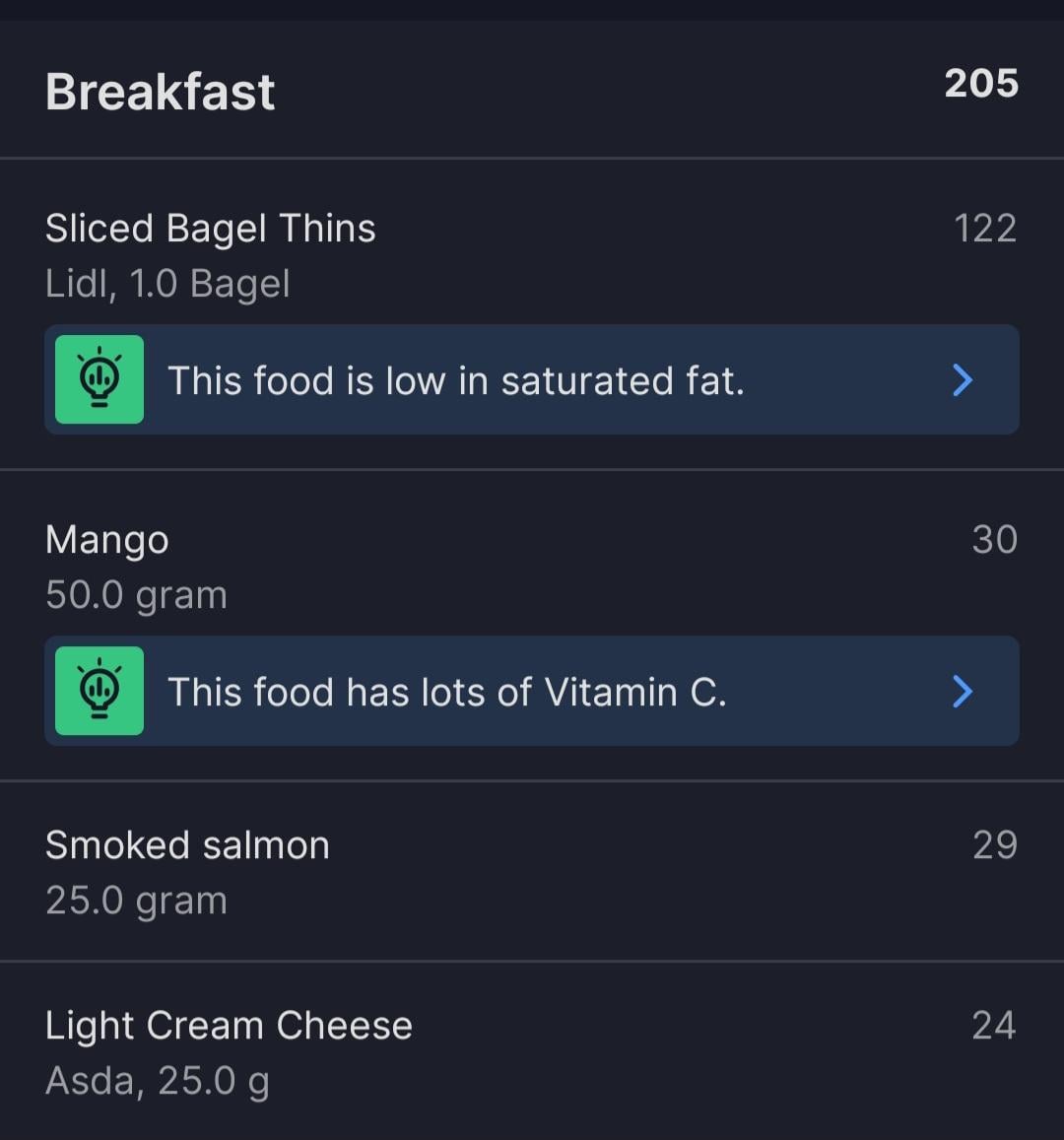Tap the 24 calorie value for cream cheese
The image size is (1064, 1140).
(993, 1025)
